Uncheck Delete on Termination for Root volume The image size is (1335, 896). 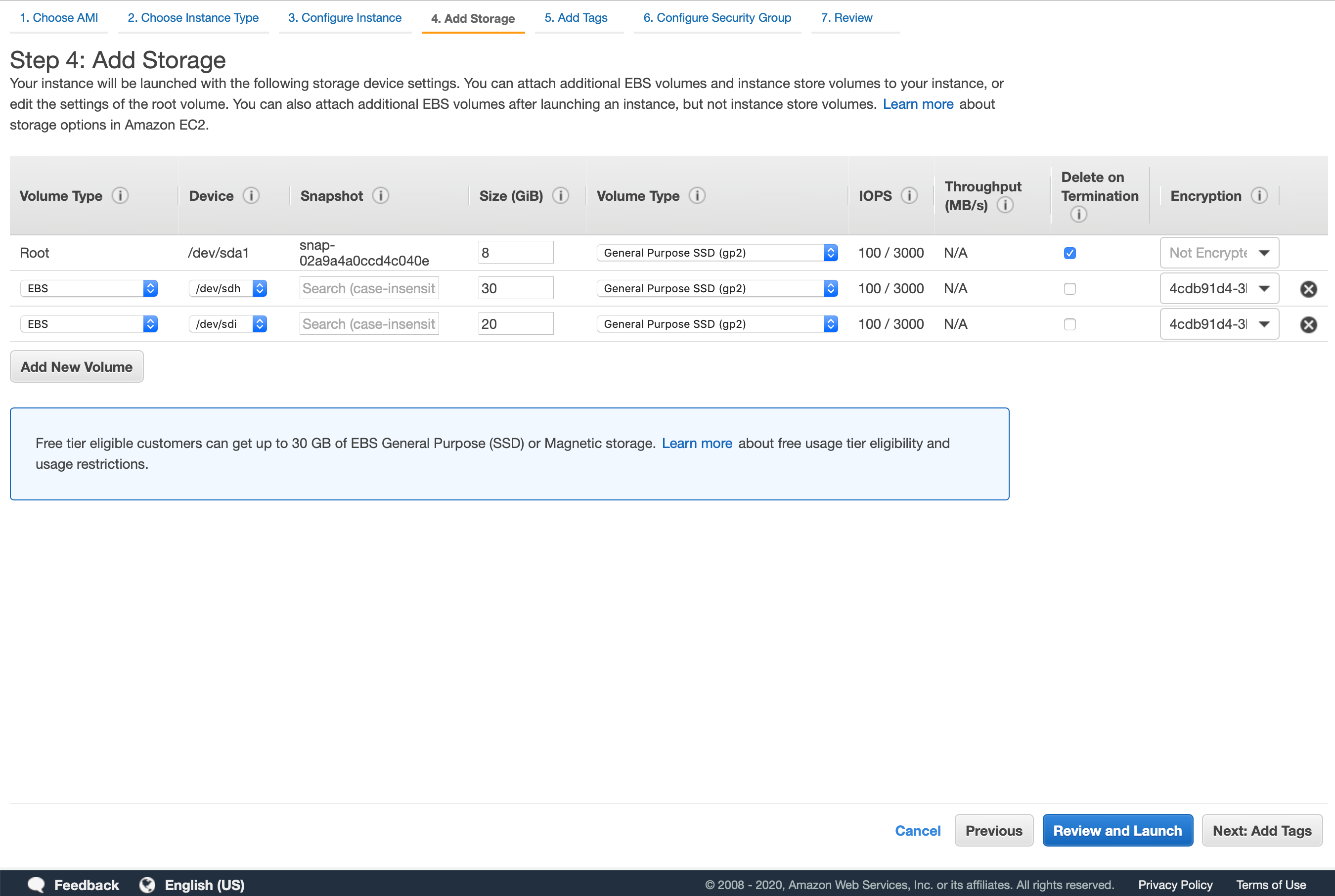click(1070, 253)
